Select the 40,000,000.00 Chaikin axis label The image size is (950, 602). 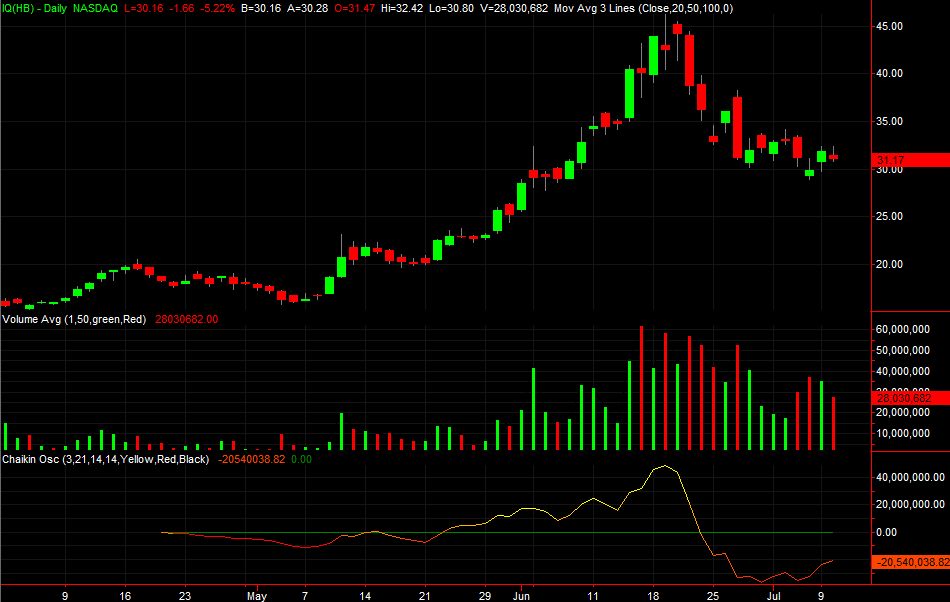tap(910, 477)
